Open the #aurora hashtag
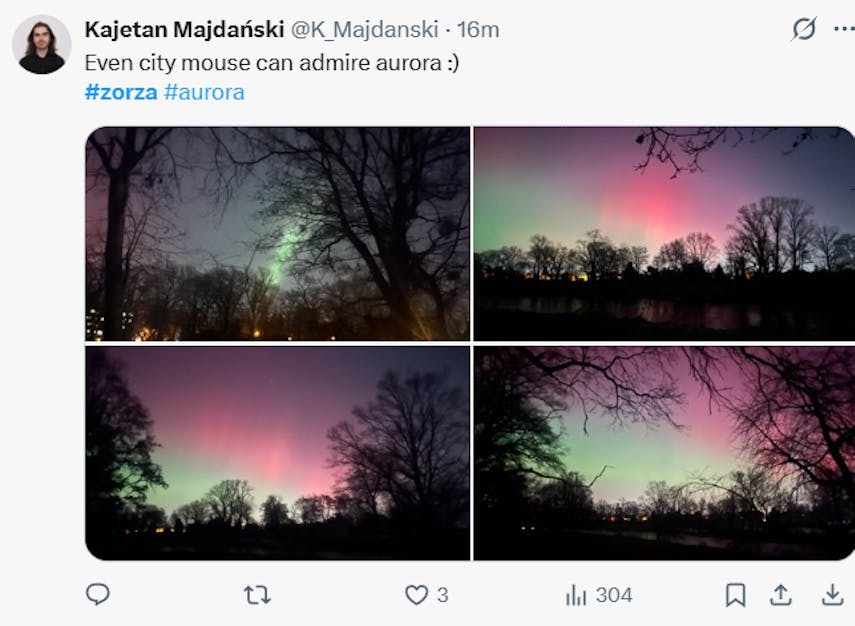The image size is (855, 626). 204,92
